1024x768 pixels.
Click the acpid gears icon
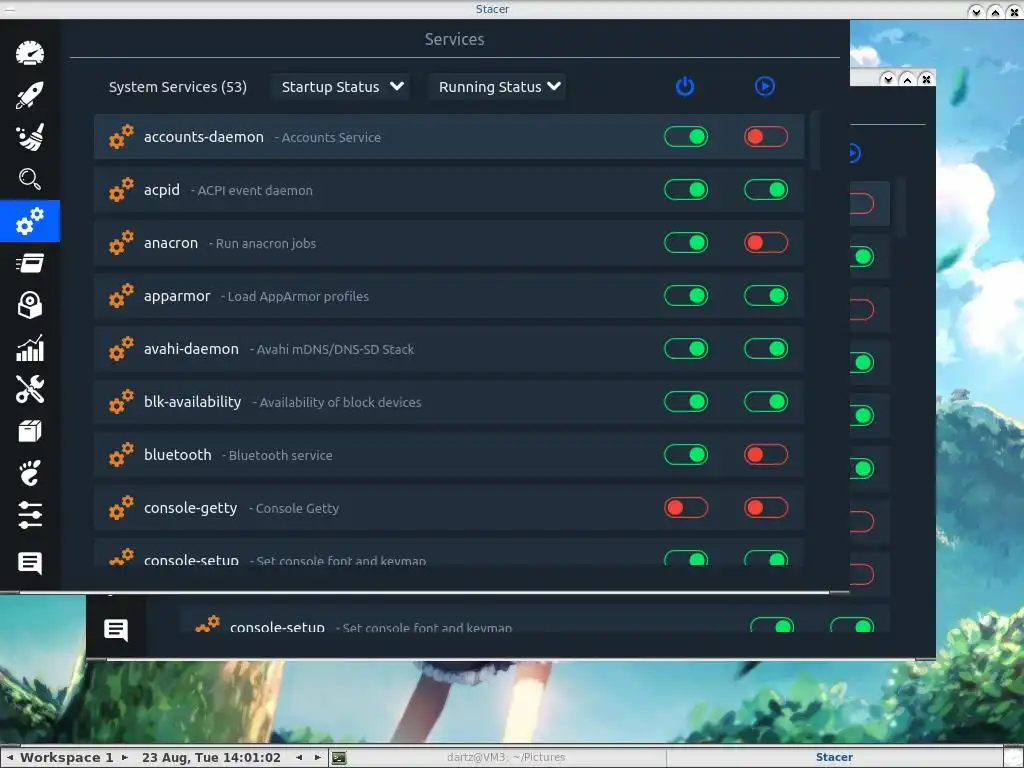(121, 189)
